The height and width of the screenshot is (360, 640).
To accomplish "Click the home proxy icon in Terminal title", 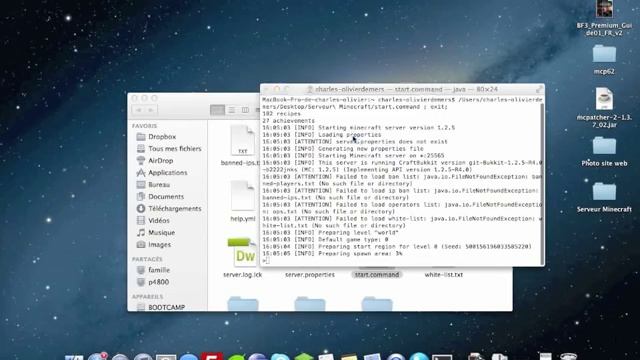I will (x=310, y=89).
